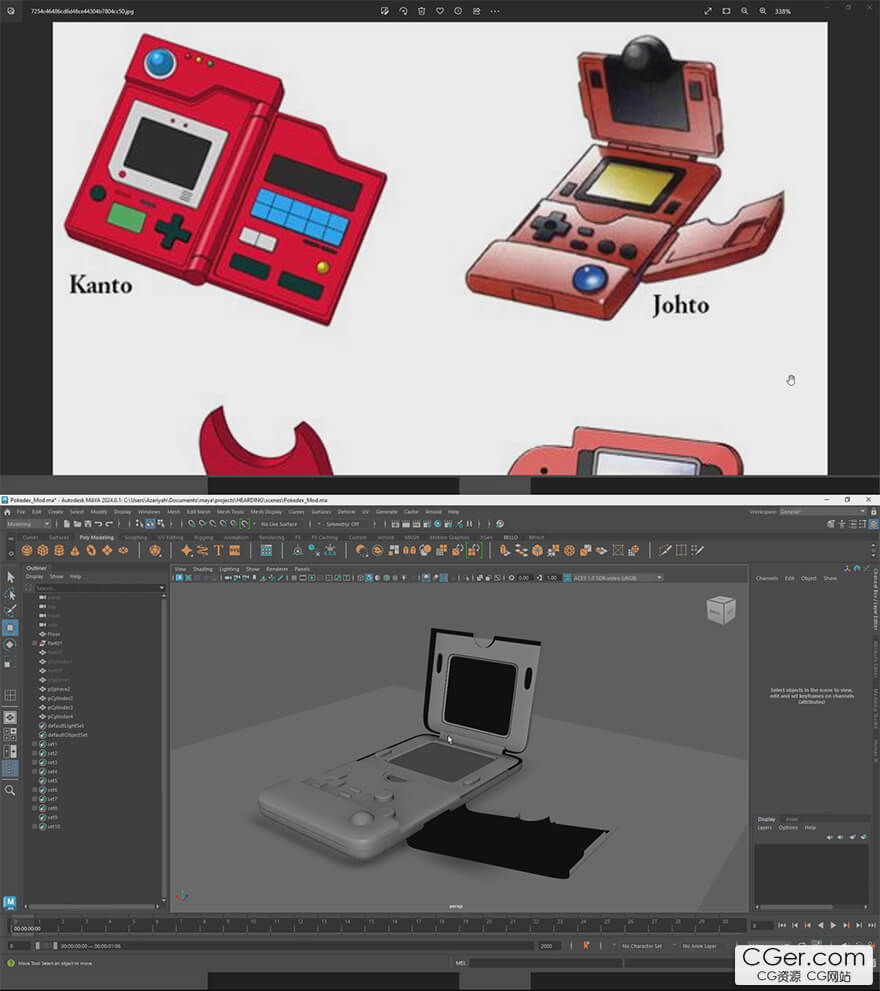Open the menu set dropdown

click(x=28, y=524)
